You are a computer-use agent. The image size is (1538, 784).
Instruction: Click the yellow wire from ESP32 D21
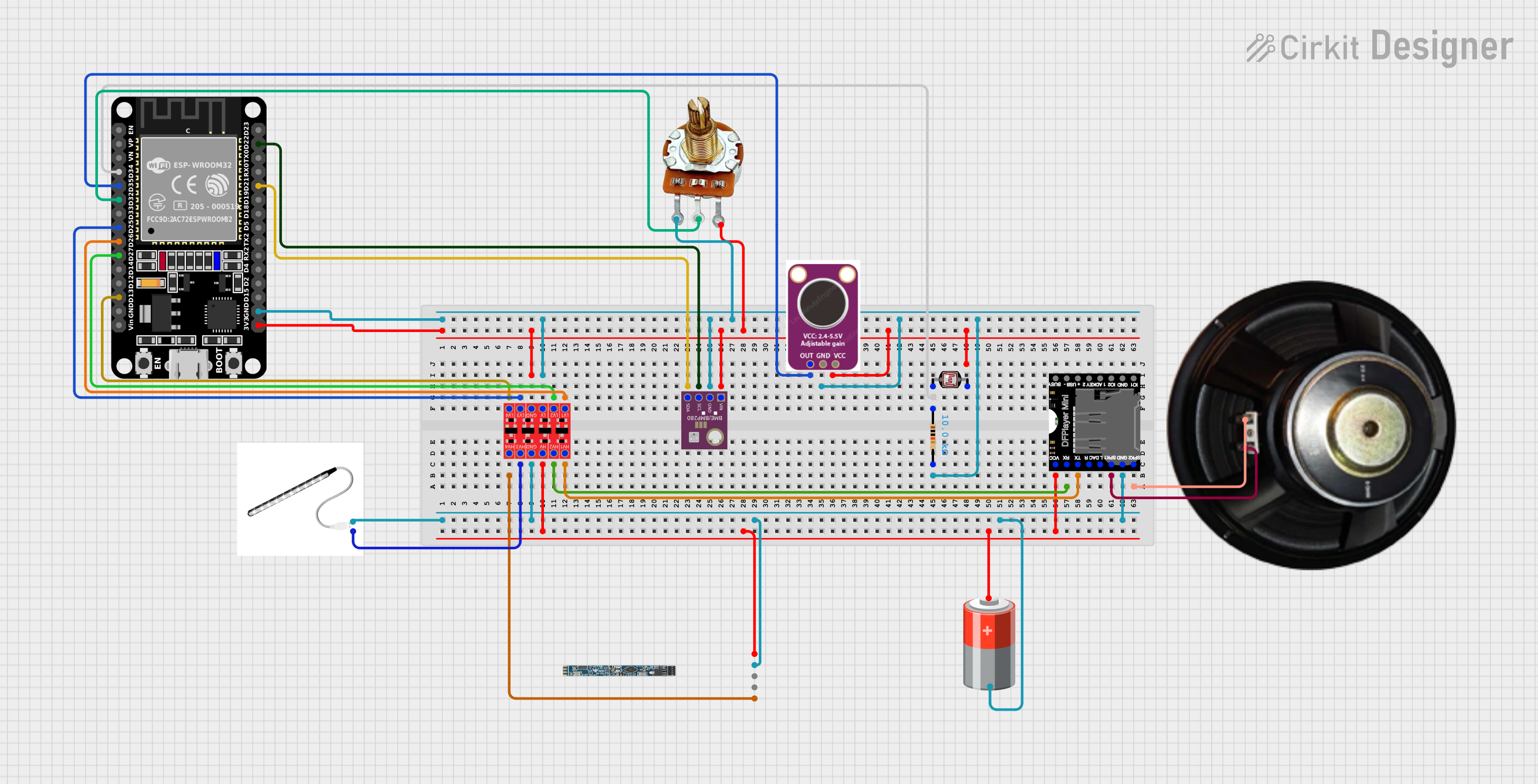click(478, 258)
